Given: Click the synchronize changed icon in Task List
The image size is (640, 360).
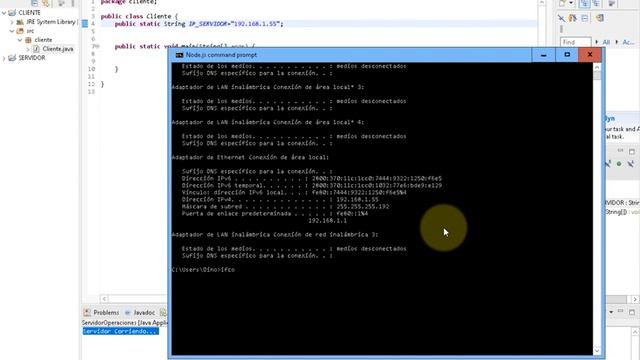Looking at the screenshot, I should [x=573, y=18].
